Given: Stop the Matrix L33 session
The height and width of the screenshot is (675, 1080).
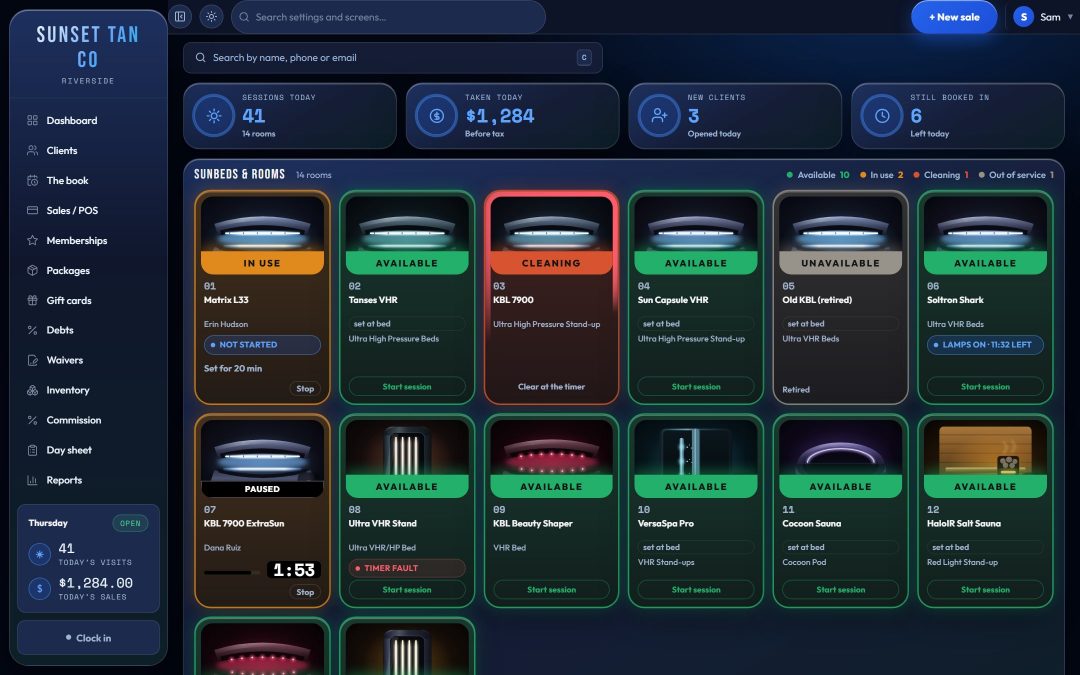Looking at the screenshot, I should (x=305, y=388).
